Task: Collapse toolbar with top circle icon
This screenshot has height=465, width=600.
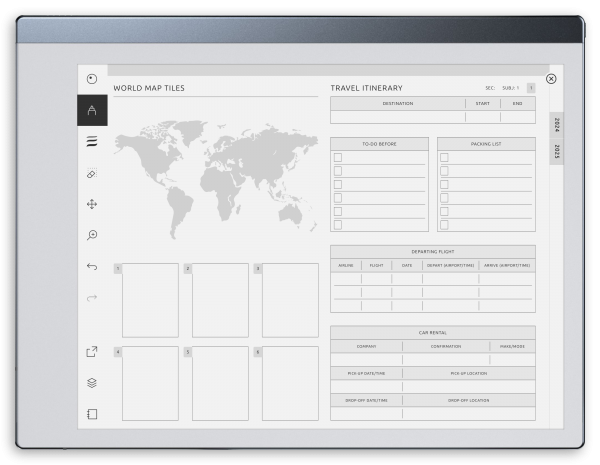Action: pyautogui.click(x=92, y=79)
